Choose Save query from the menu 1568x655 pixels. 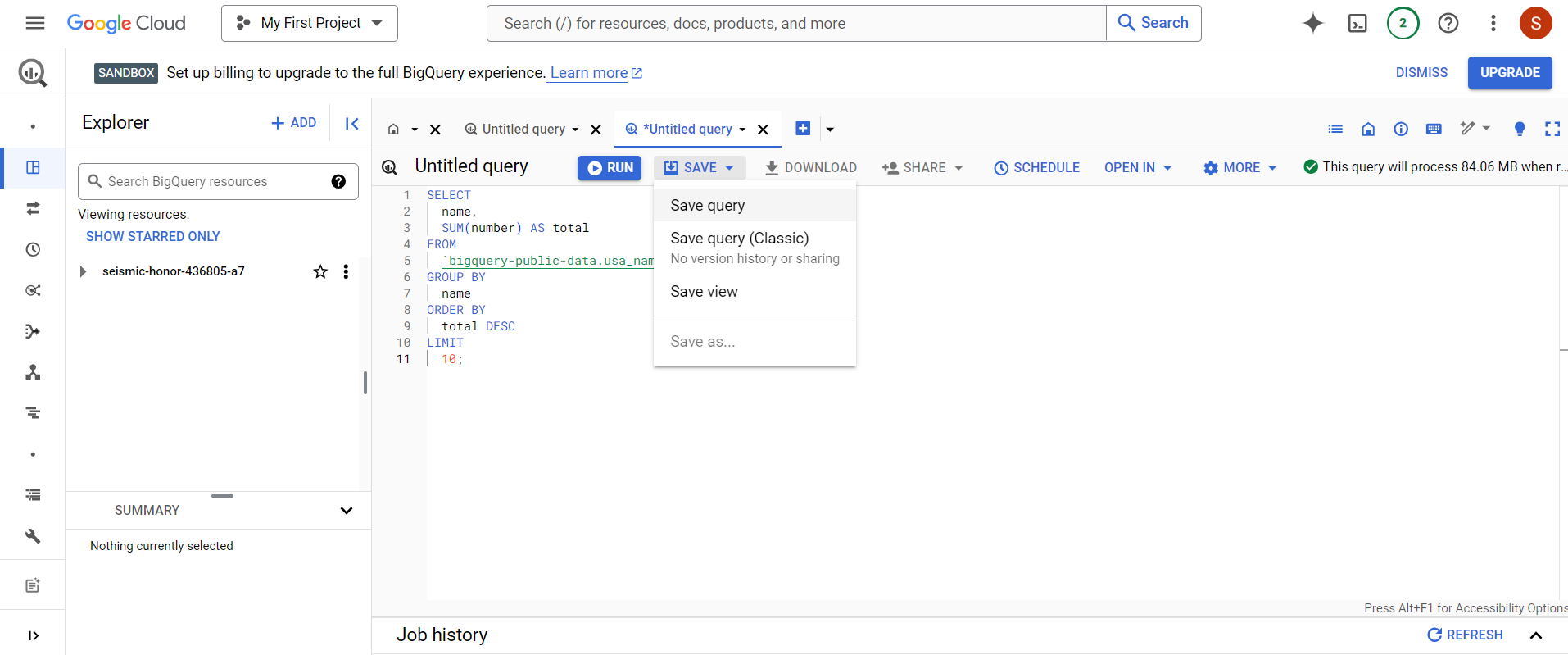pyautogui.click(x=755, y=205)
